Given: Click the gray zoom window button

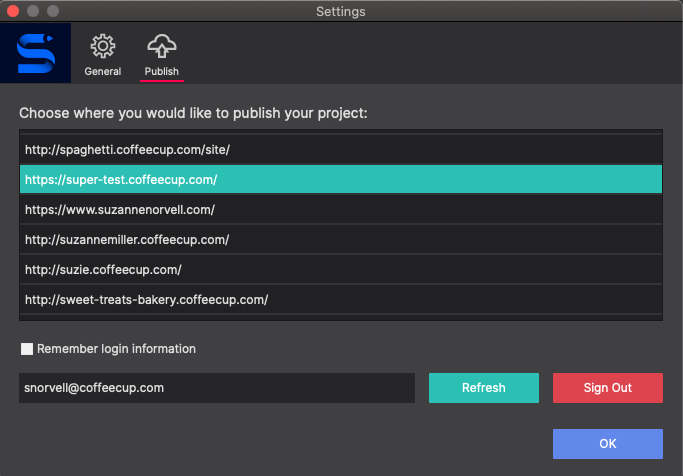Looking at the screenshot, I should [x=53, y=11].
